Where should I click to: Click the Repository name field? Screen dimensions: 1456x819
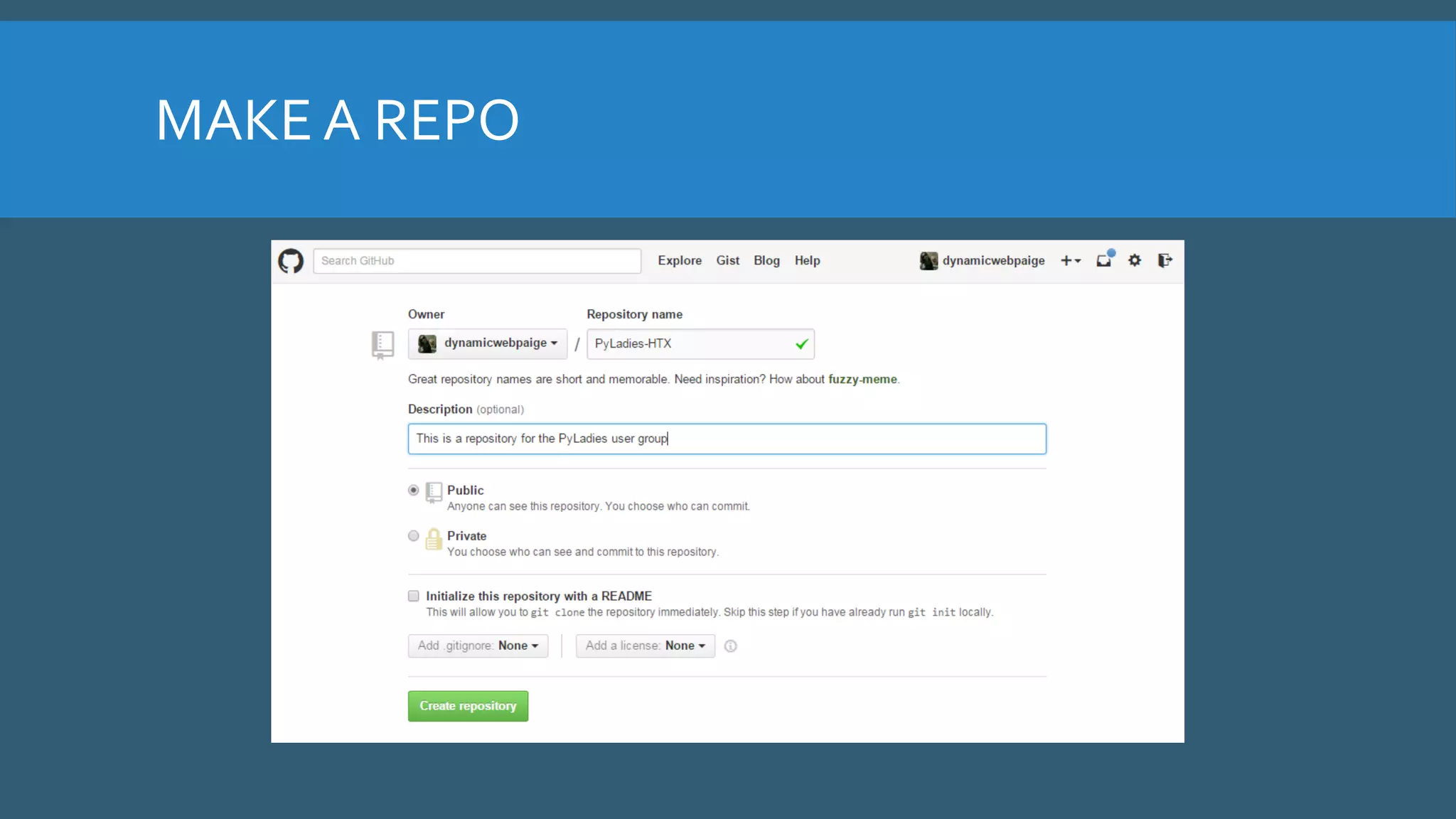[700, 344]
